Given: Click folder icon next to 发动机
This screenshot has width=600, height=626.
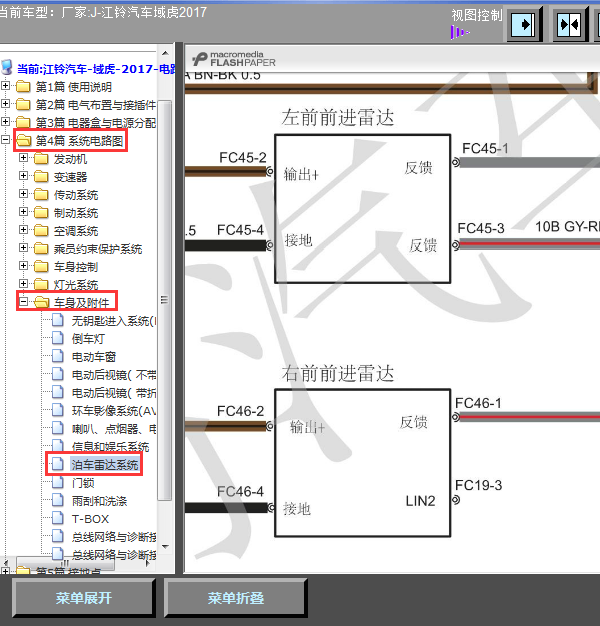Looking at the screenshot, I should (41, 159).
